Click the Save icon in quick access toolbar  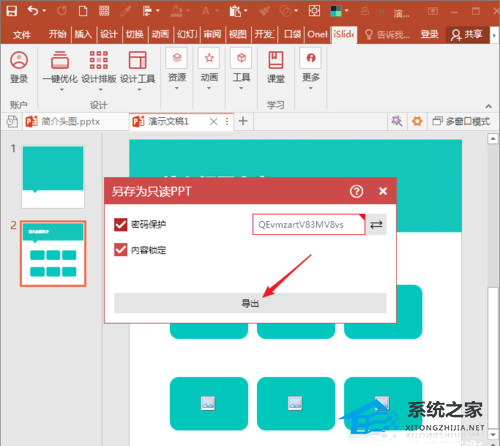[12, 11]
